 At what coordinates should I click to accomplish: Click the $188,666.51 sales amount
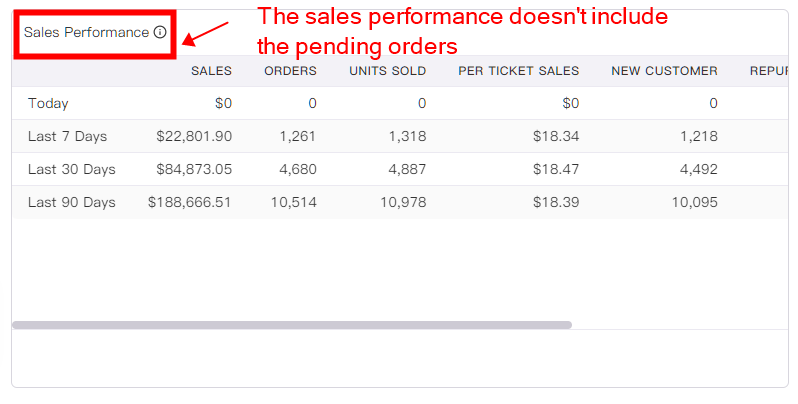coord(189,202)
